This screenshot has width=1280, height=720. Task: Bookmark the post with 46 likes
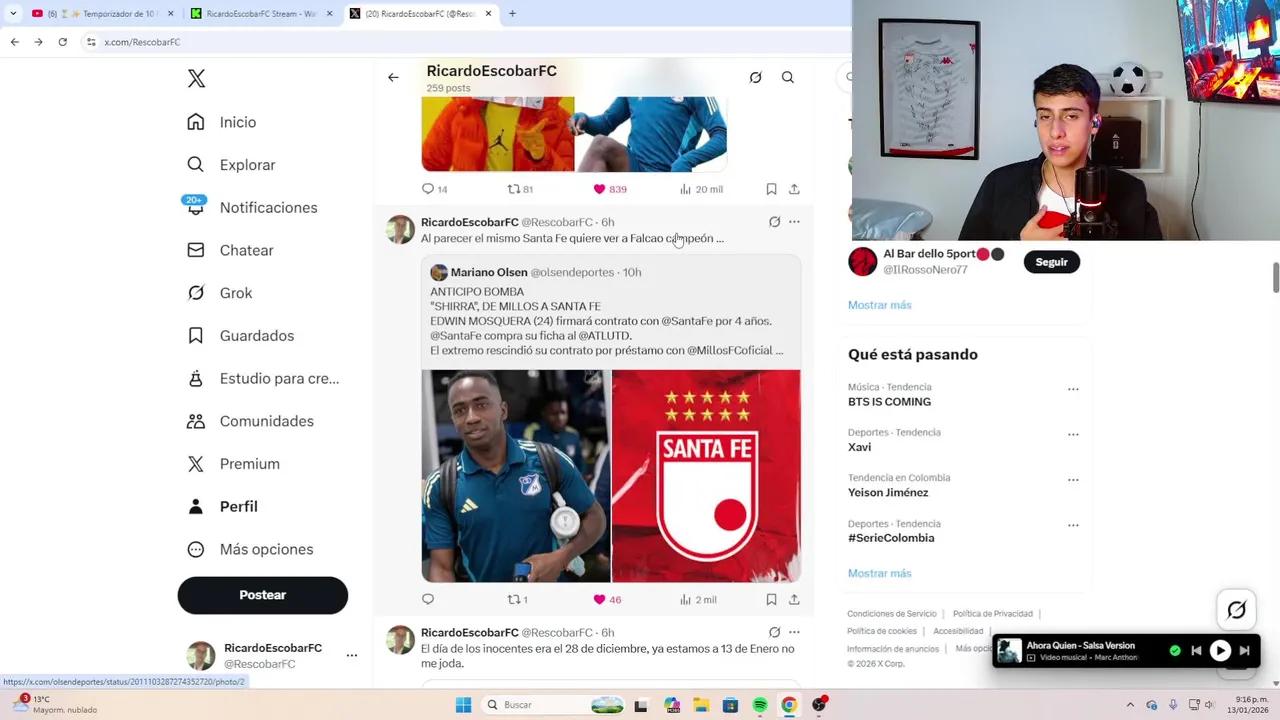(771, 600)
